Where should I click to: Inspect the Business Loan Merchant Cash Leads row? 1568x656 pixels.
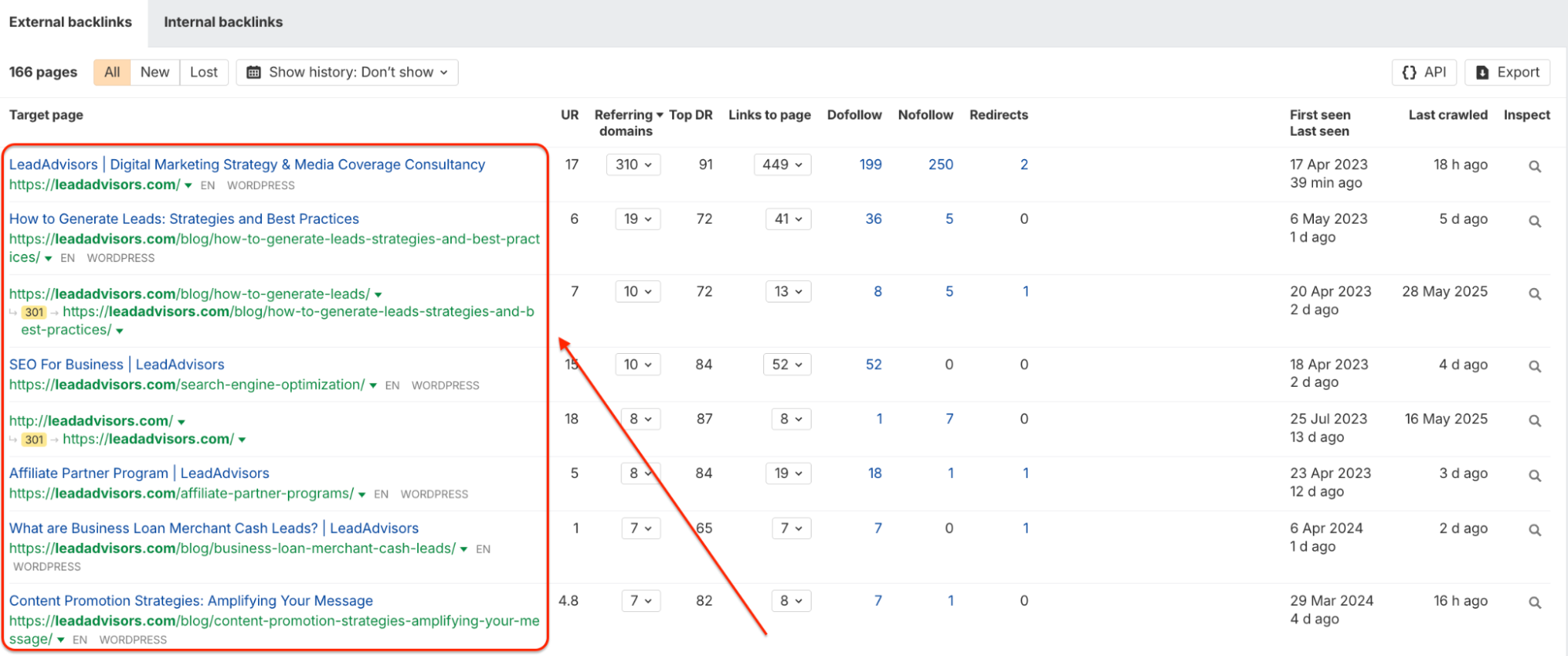tap(1534, 530)
